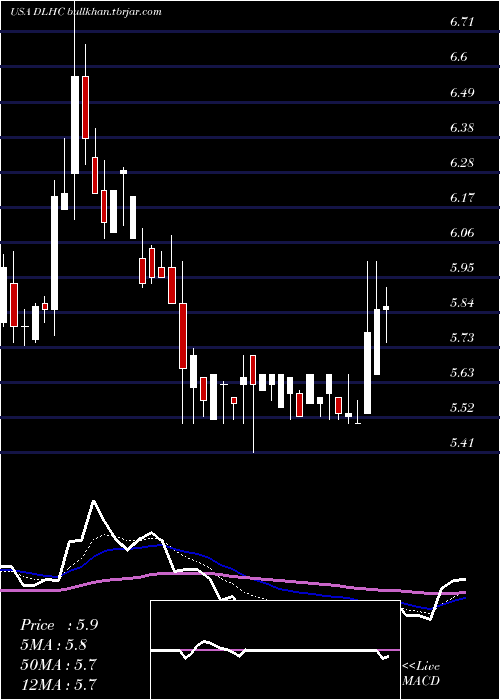The width and height of the screenshot is (500, 700).
Task: Click the 5.84 price axis label
Action: (x=462, y=303)
